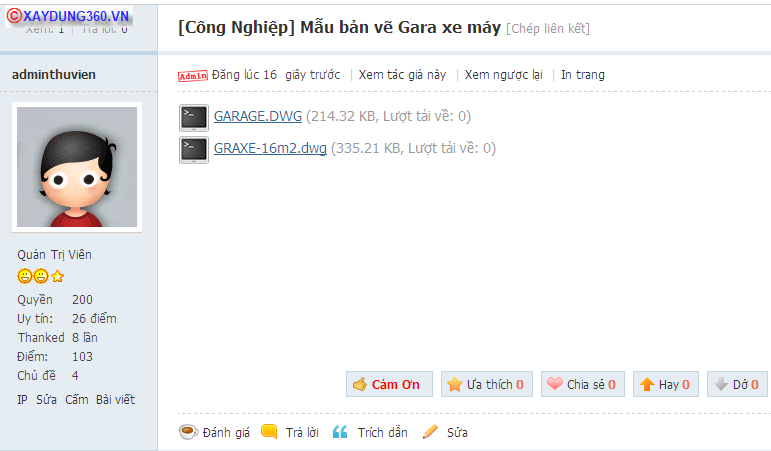Open adminthuvien user avatar image

(77, 167)
